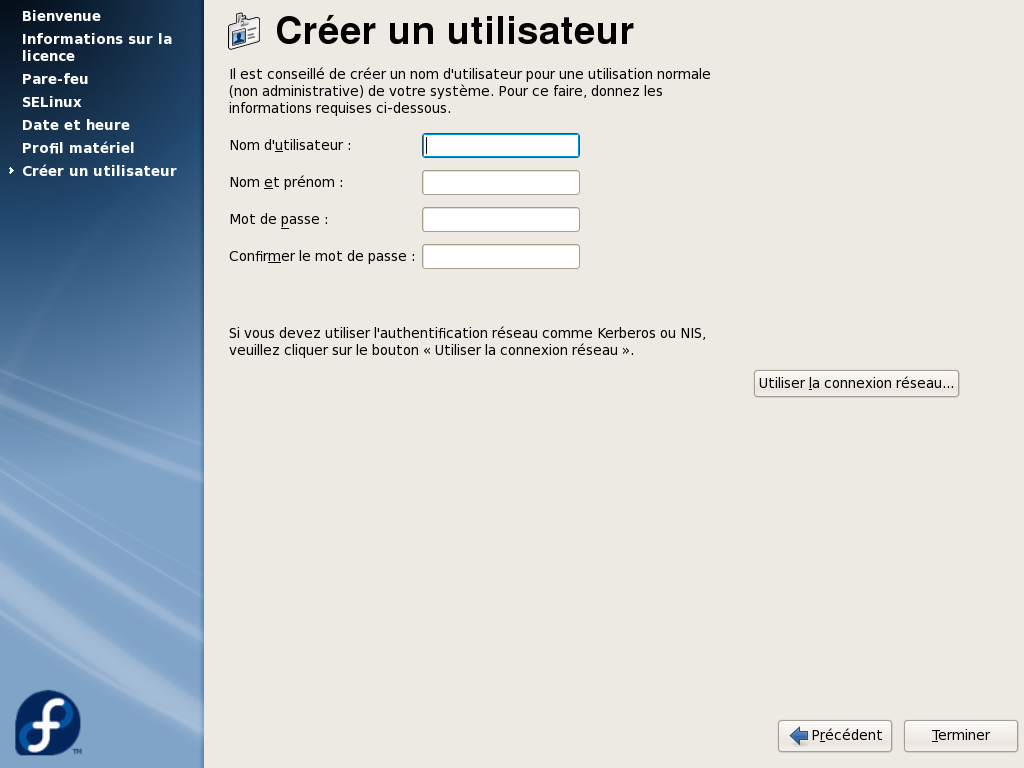The width and height of the screenshot is (1024, 768).
Task: Open the Pare-feu sidebar step
Action: (x=55, y=78)
